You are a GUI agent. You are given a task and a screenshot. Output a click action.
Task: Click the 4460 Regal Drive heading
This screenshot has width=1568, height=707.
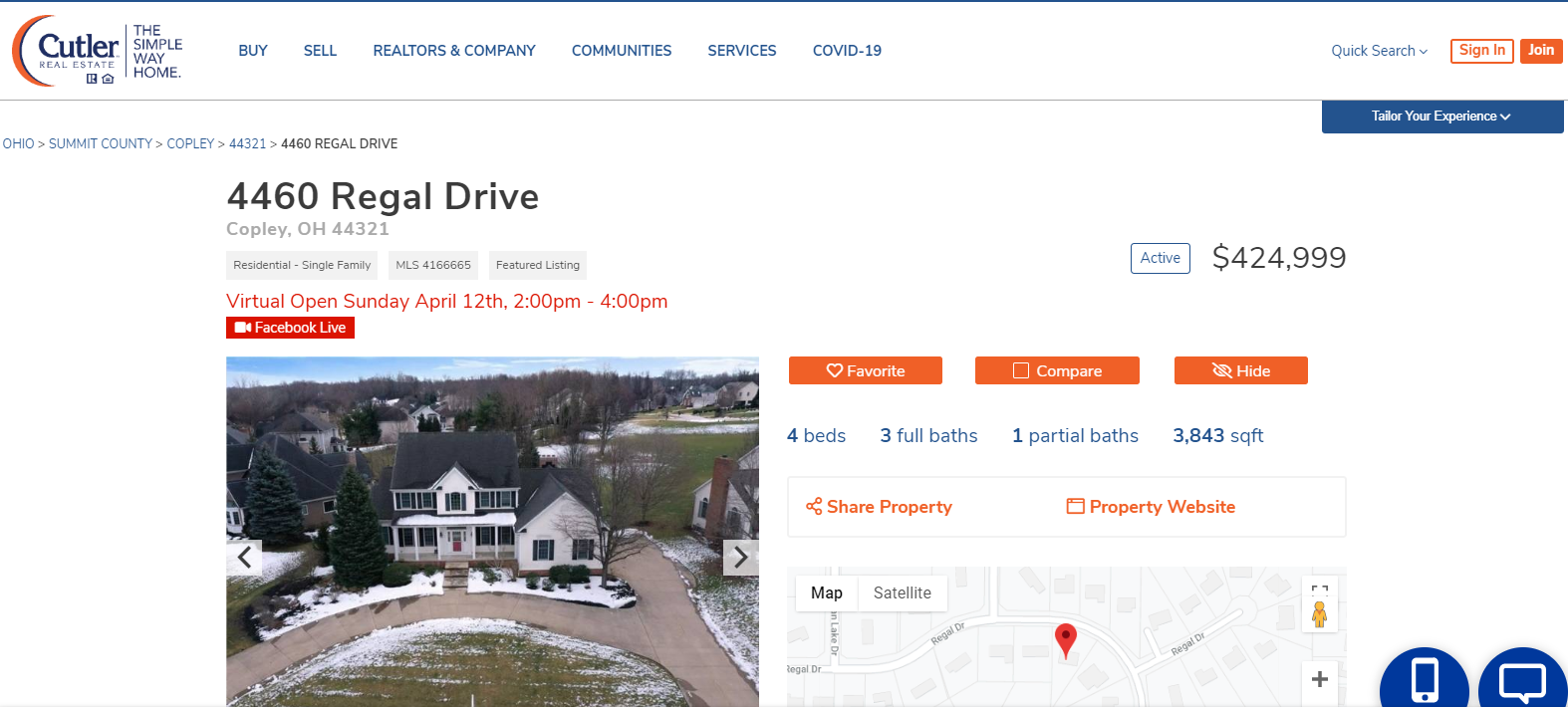coord(383,196)
